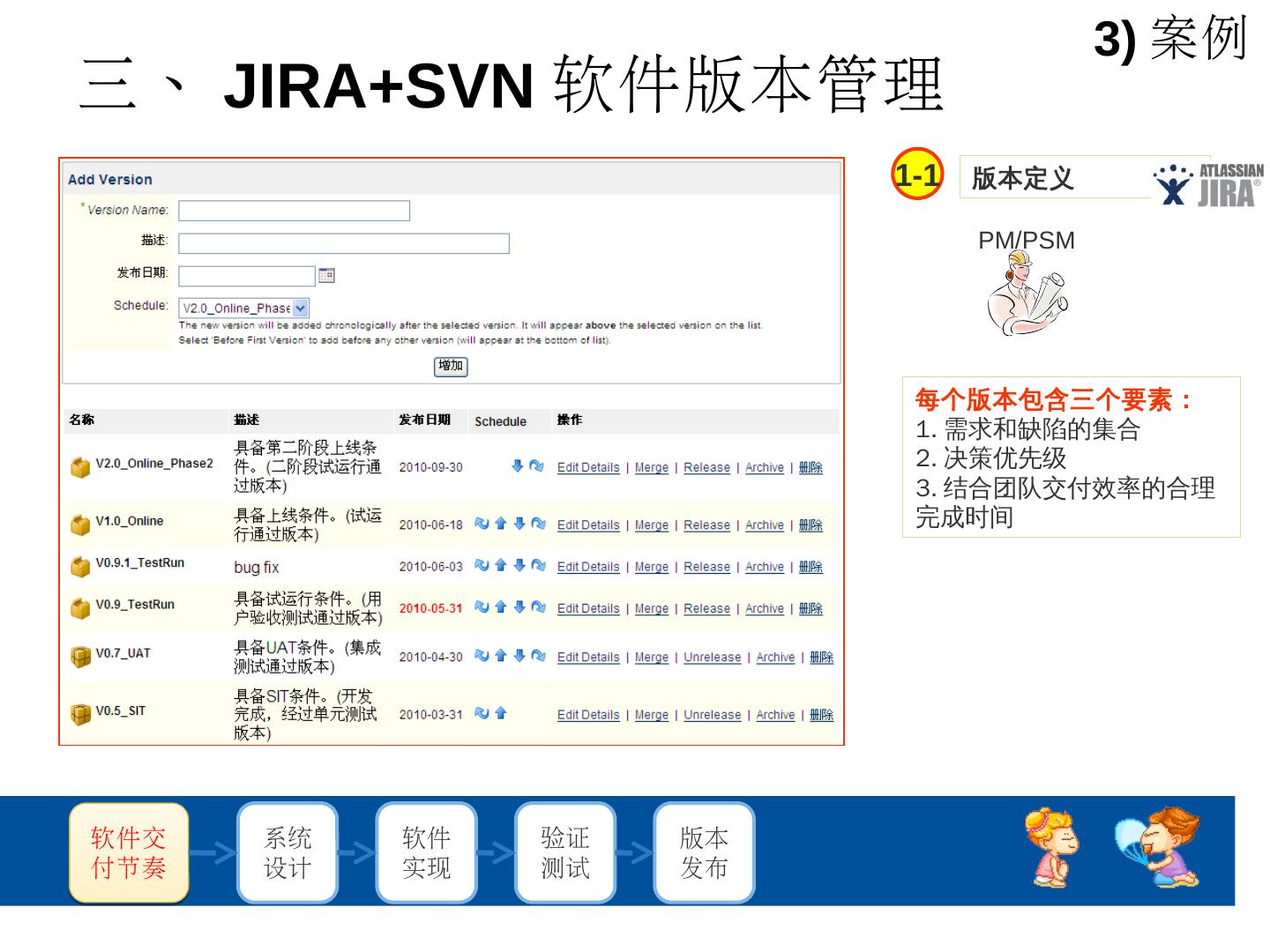The height and width of the screenshot is (952, 1270).
Task: Click the package icon for V2.0_Online_Phase2
Action: pyautogui.click(x=80, y=467)
